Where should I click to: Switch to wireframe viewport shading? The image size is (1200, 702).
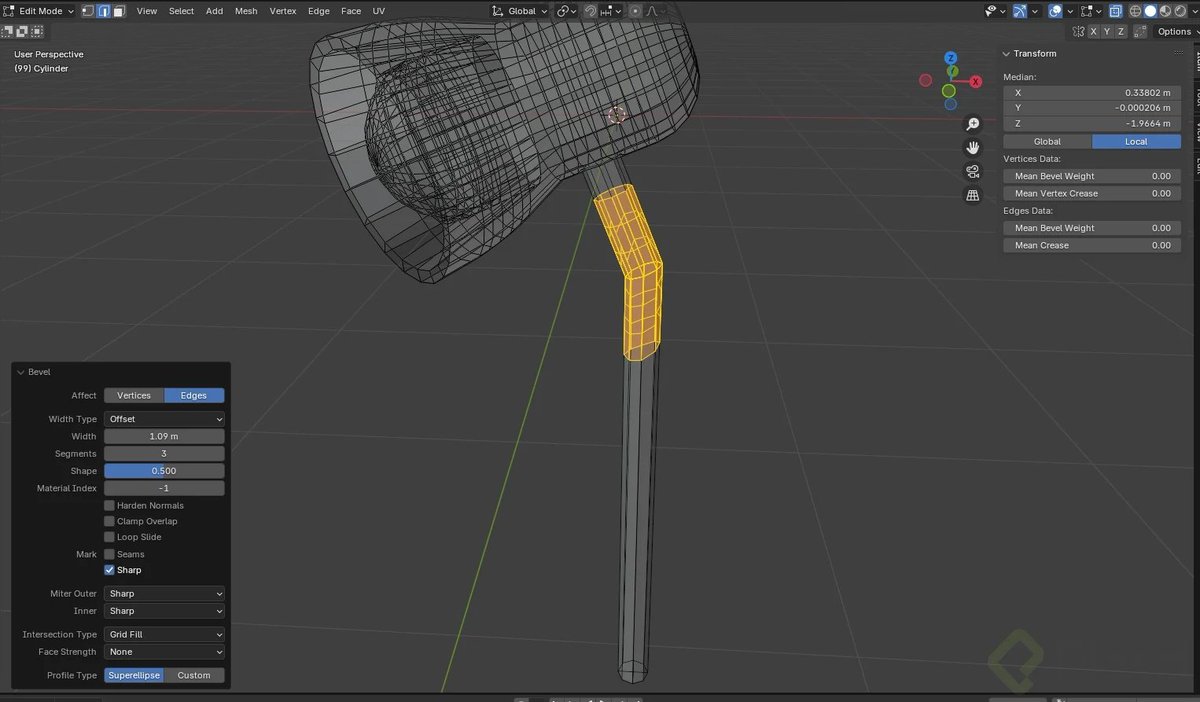pyautogui.click(x=1136, y=11)
